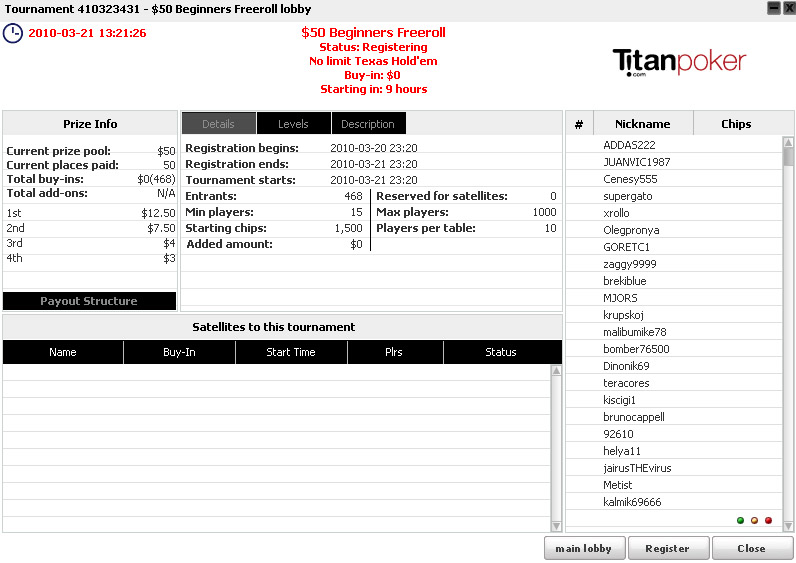Select player Cenesy555
The height and width of the screenshot is (563, 796).
tap(674, 179)
